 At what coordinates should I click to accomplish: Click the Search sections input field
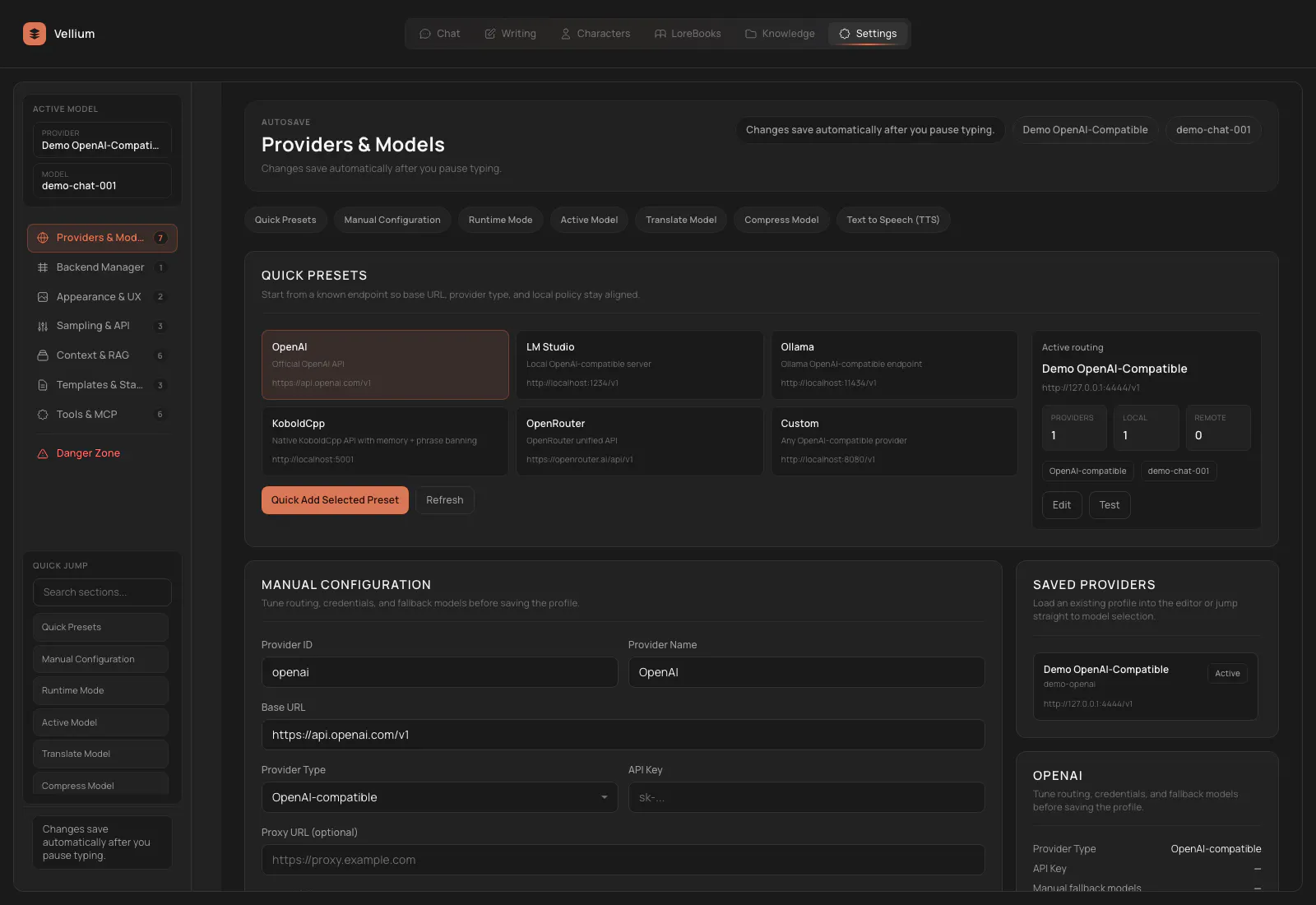[102, 592]
